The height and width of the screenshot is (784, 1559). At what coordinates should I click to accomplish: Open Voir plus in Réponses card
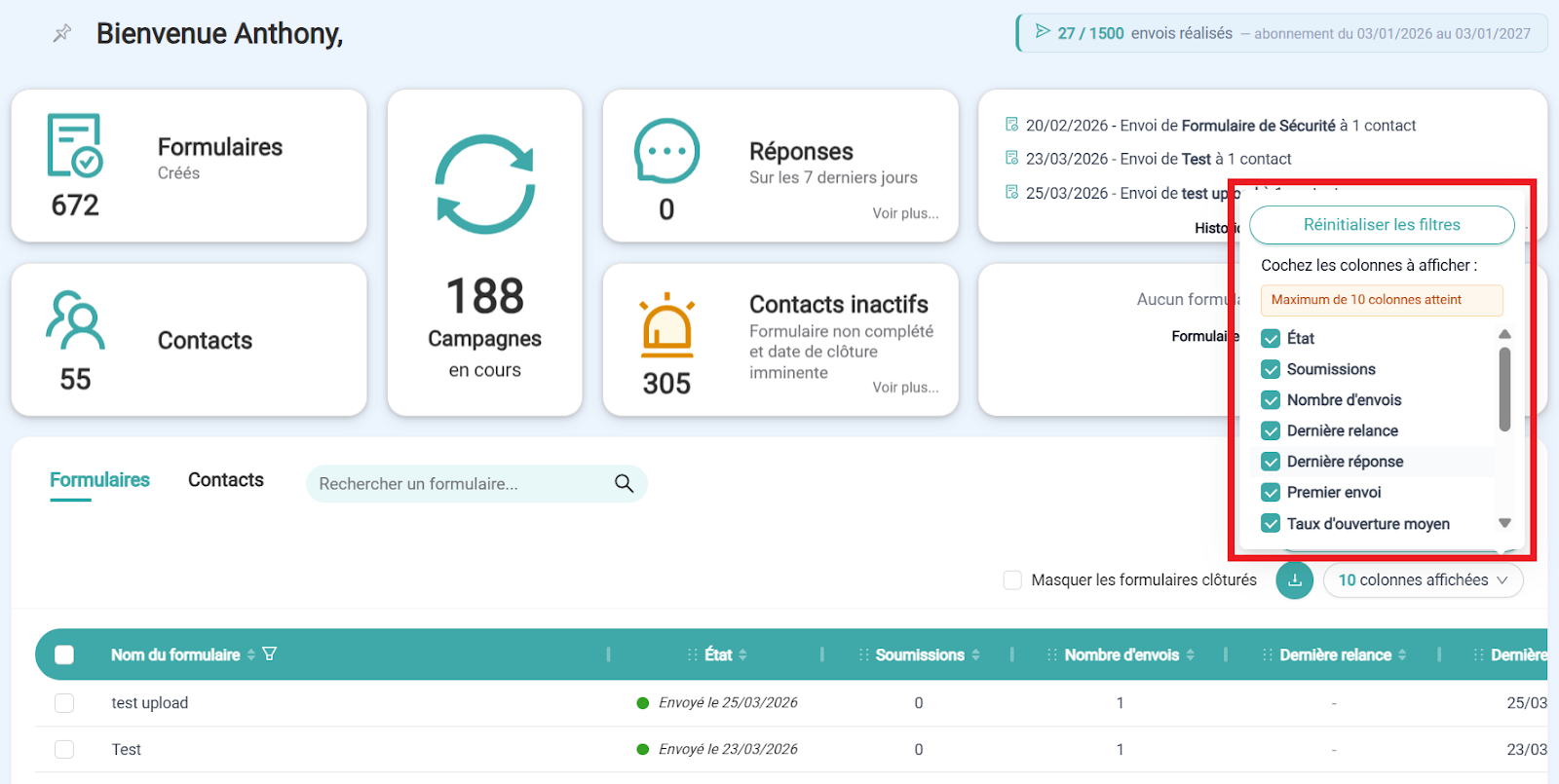click(904, 213)
